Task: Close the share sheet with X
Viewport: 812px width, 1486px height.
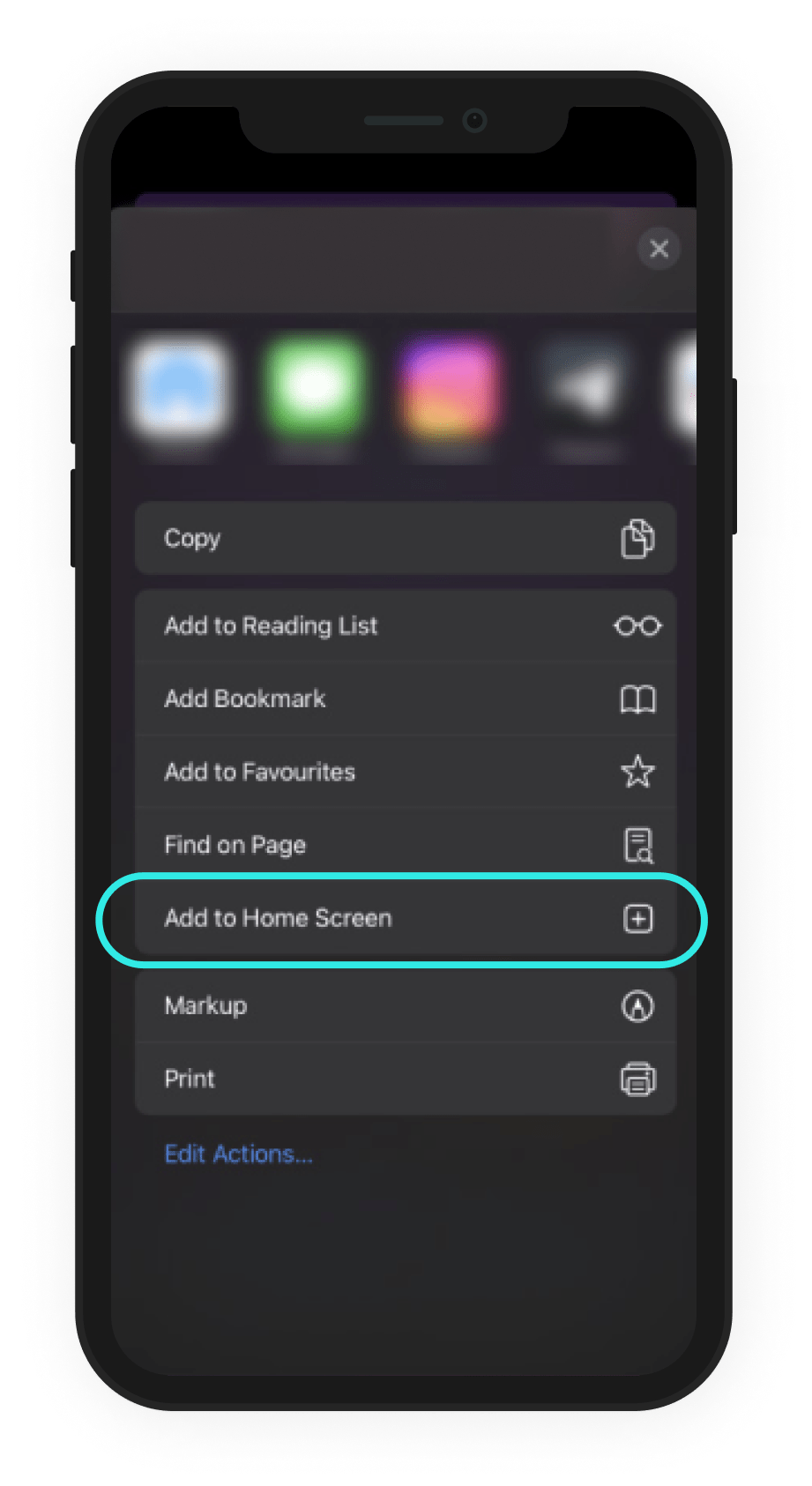Action: (x=659, y=249)
